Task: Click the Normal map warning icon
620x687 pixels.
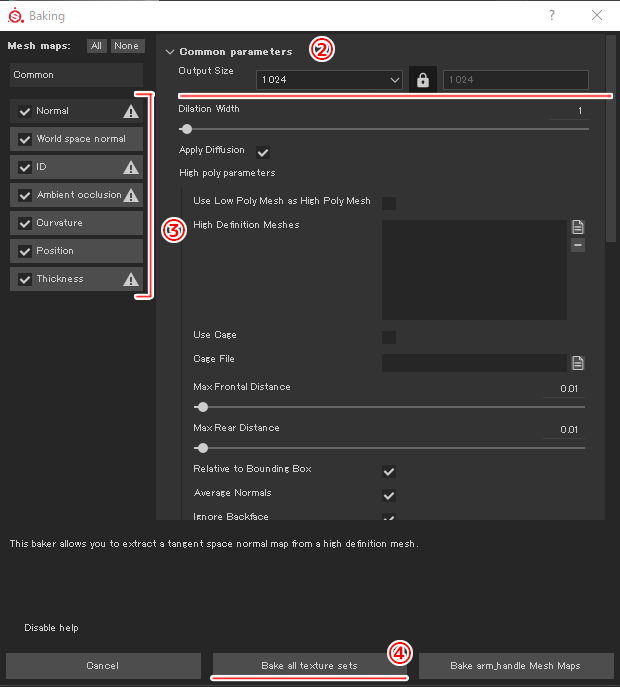Action: click(x=130, y=111)
